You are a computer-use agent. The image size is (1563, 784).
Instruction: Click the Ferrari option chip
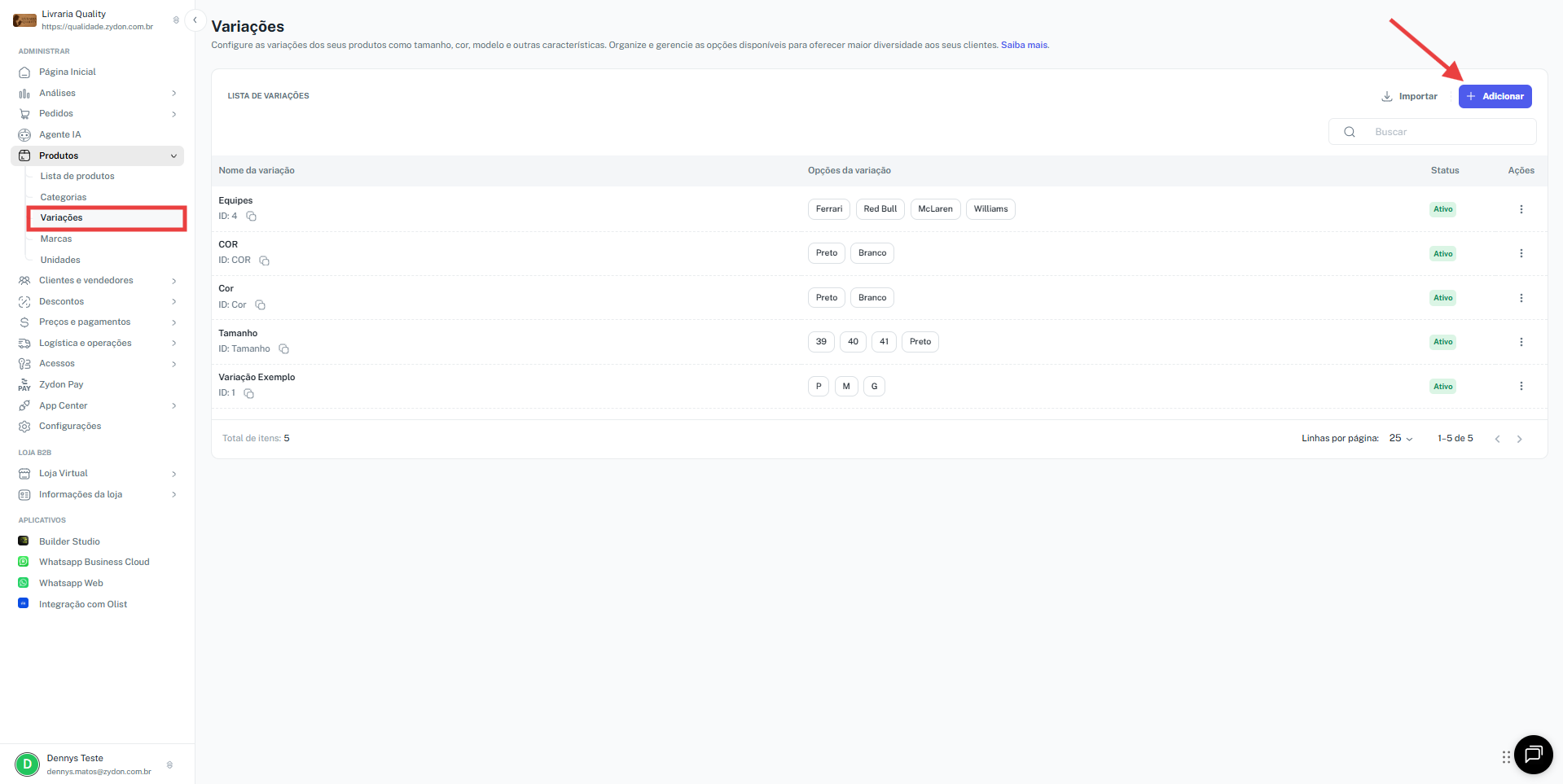pos(829,209)
